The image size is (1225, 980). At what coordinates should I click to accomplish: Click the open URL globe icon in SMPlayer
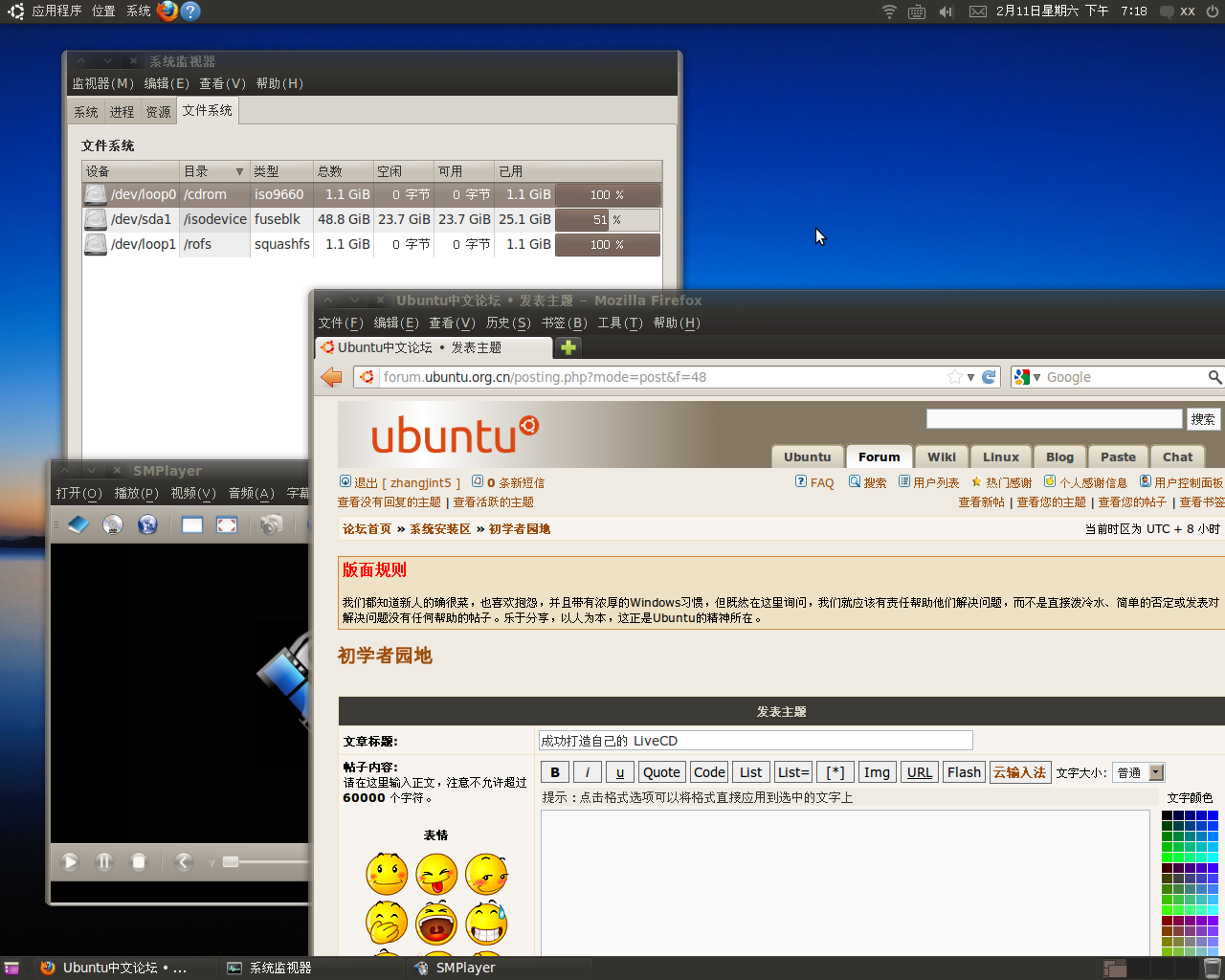click(x=147, y=524)
